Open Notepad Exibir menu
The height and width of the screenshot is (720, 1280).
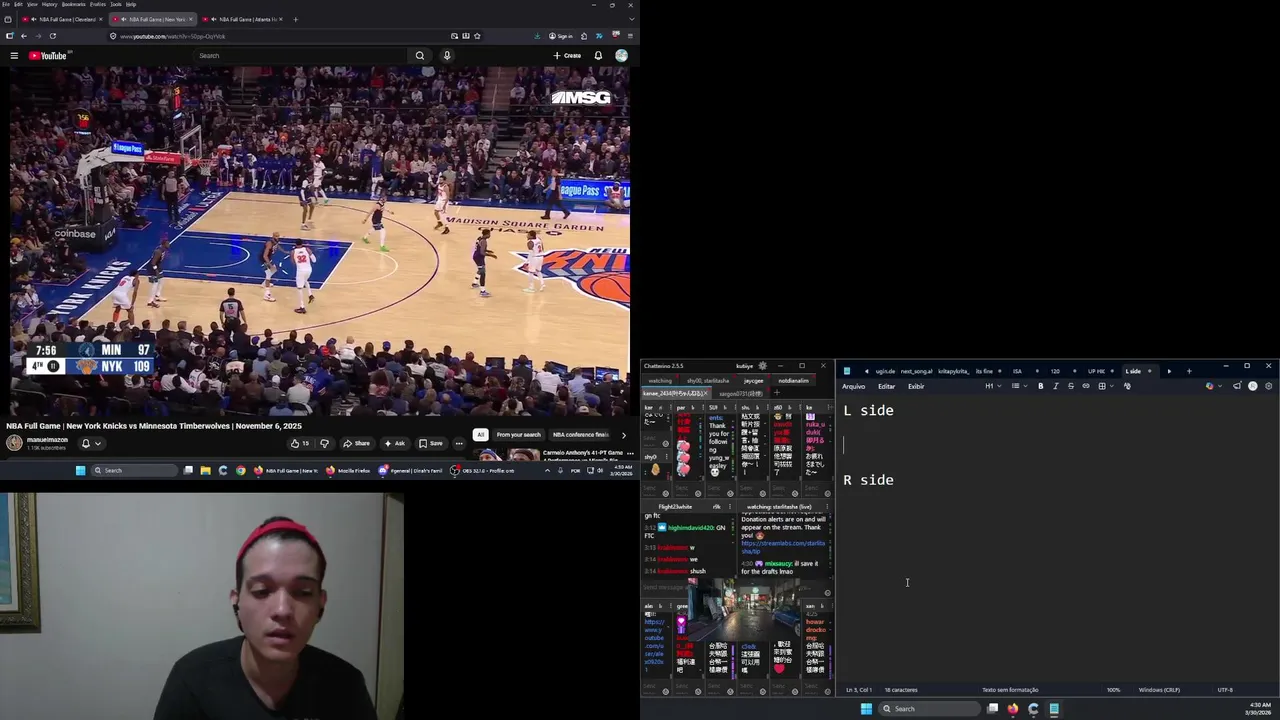point(916,386)
